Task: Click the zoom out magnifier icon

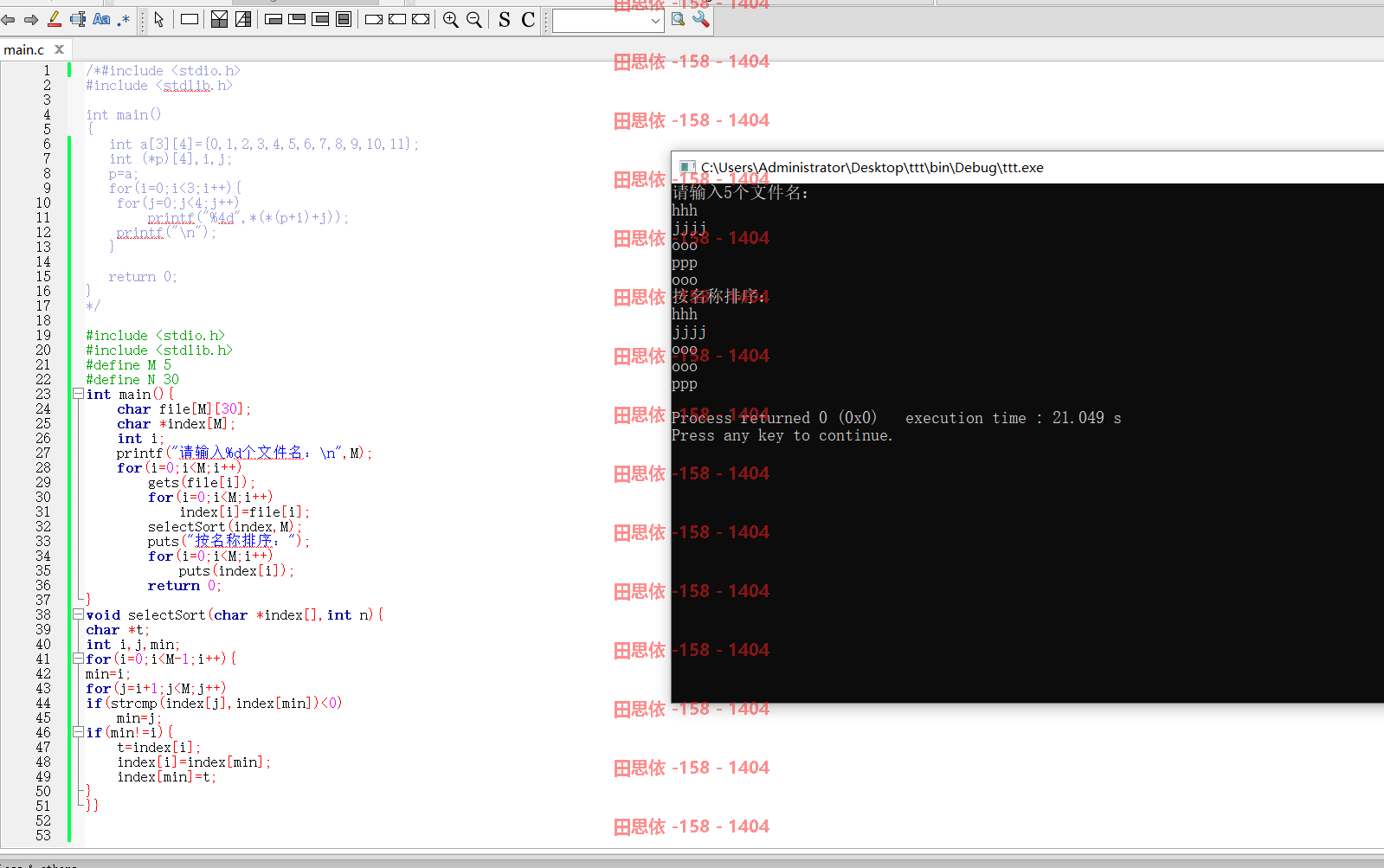Action: pyautogui.click(x=474, y=19)
